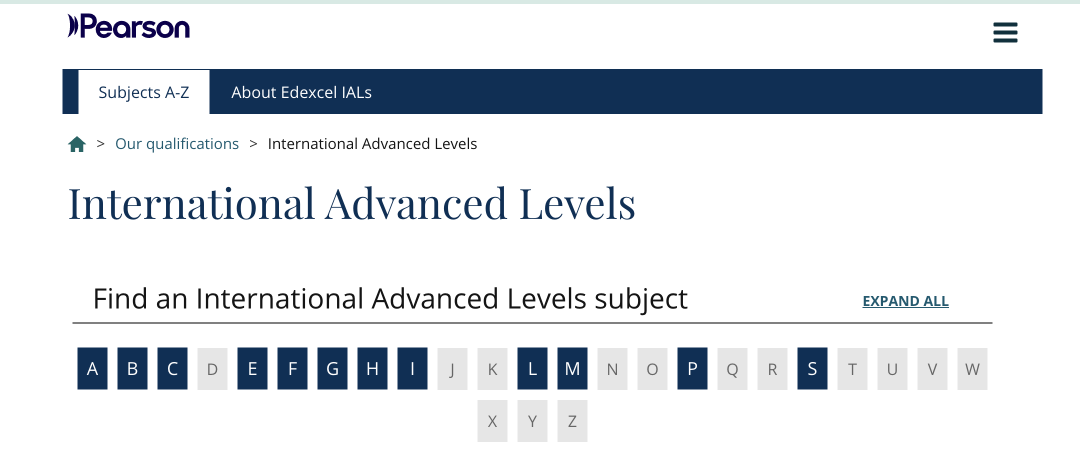
Task: Click the greyed-out letter Z tile
Action: 572,421
